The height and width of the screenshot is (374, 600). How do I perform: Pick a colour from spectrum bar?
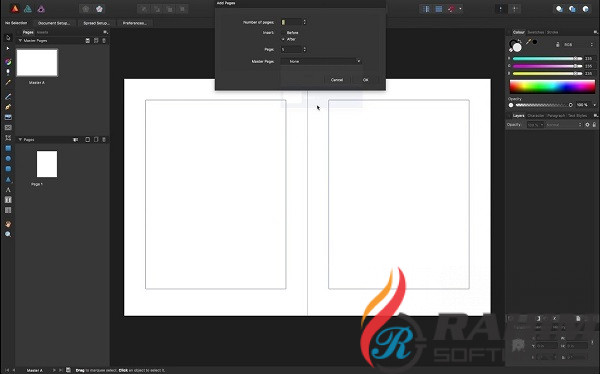[x=552, y=87]
